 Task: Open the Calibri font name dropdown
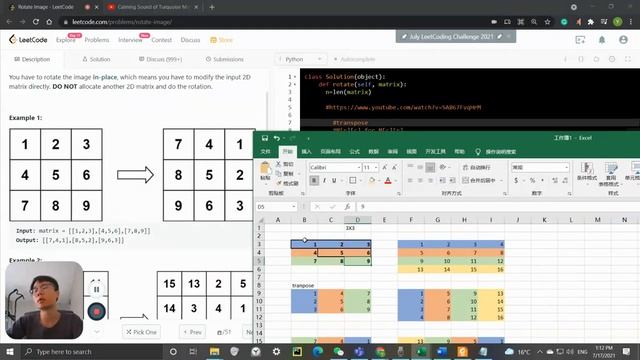tap(359, 167)
